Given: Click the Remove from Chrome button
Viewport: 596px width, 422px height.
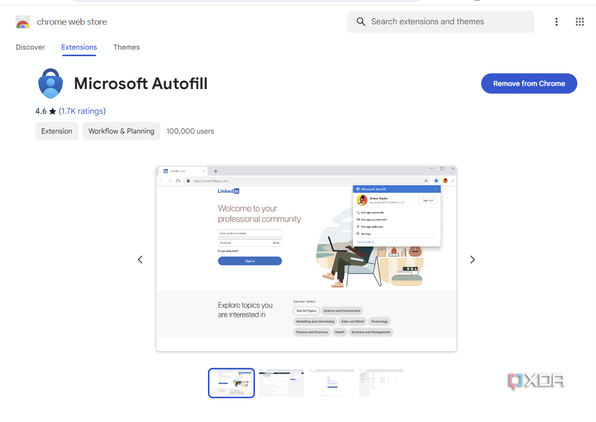Looking at the screenshot, I should tap(529, 84).
